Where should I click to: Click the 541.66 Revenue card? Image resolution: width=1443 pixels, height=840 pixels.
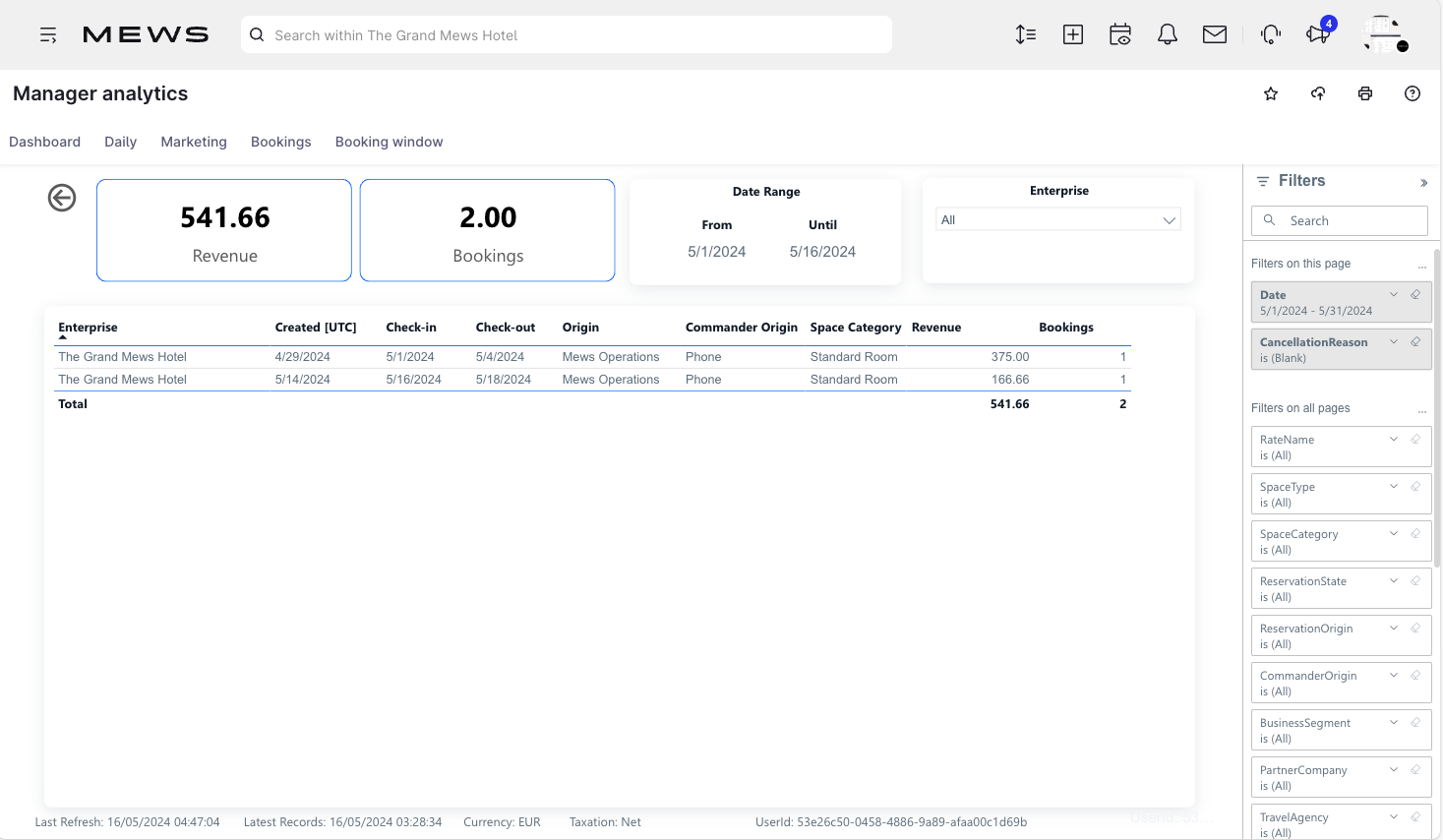click(x=224, y=230)
